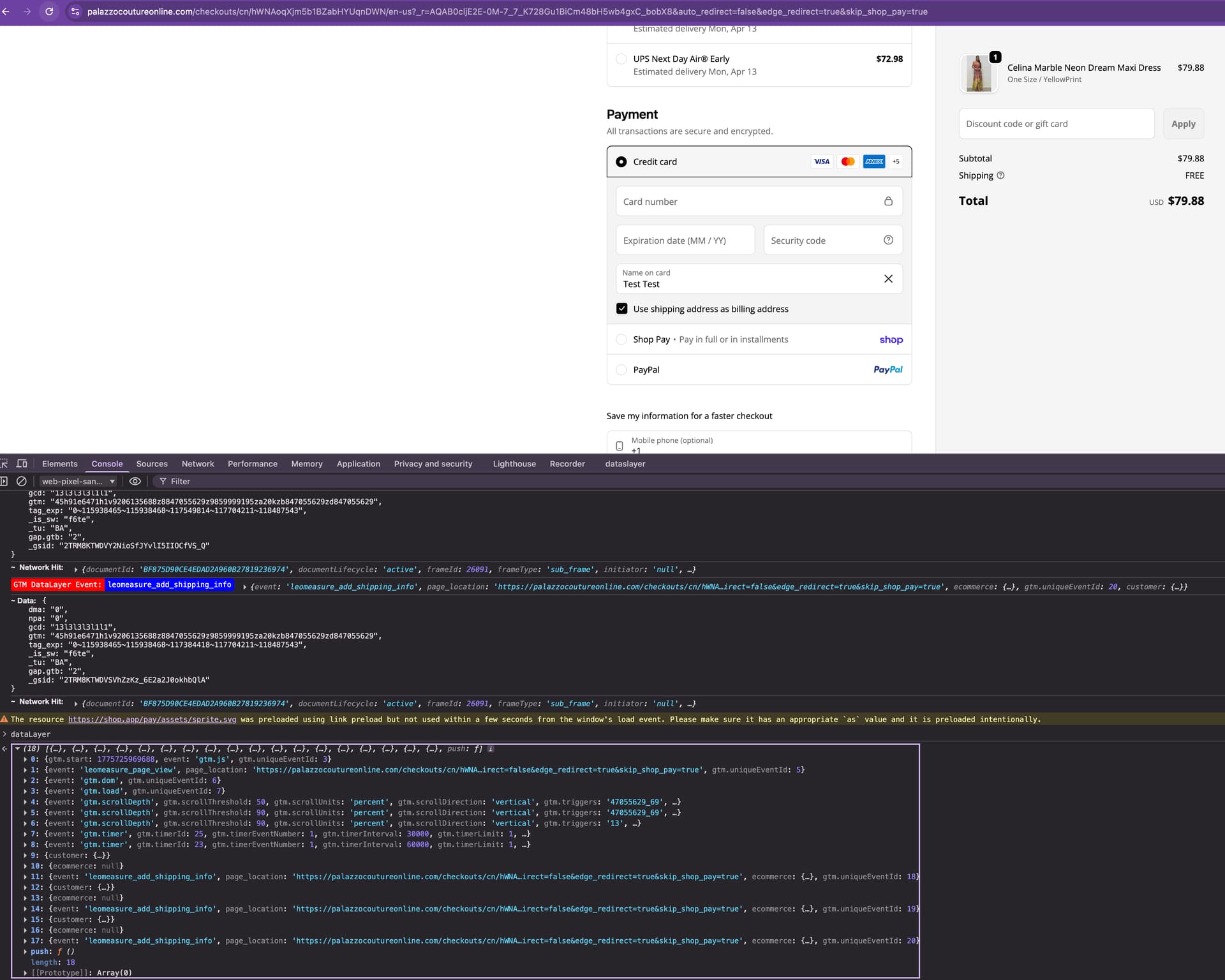
Task: Create a live expression with the eye icon
Action: (135, 481)
